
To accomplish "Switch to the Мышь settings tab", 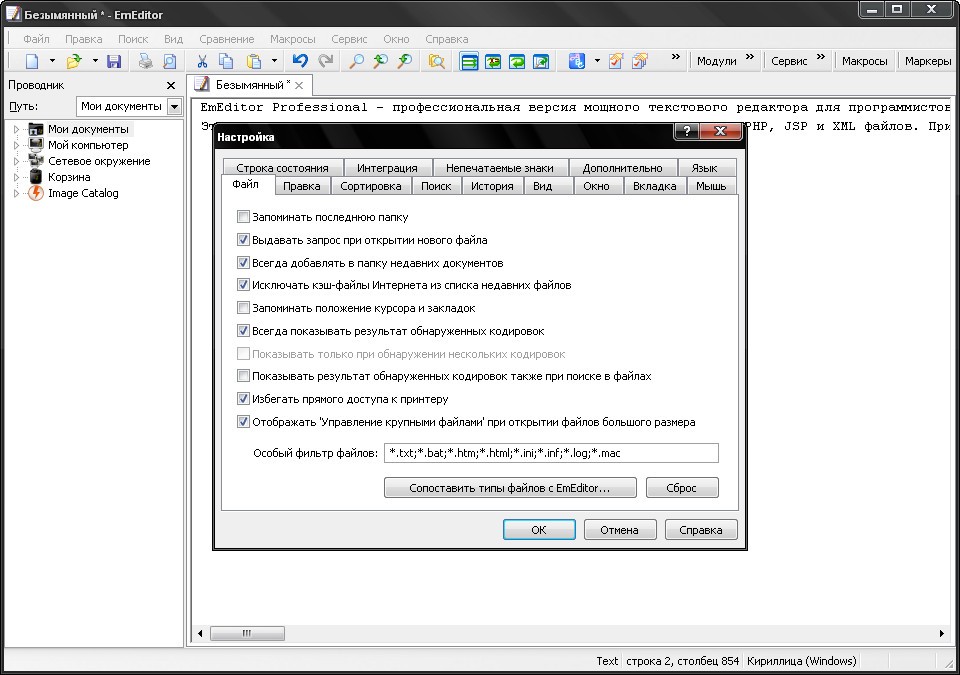I will [x=711, y=186].
